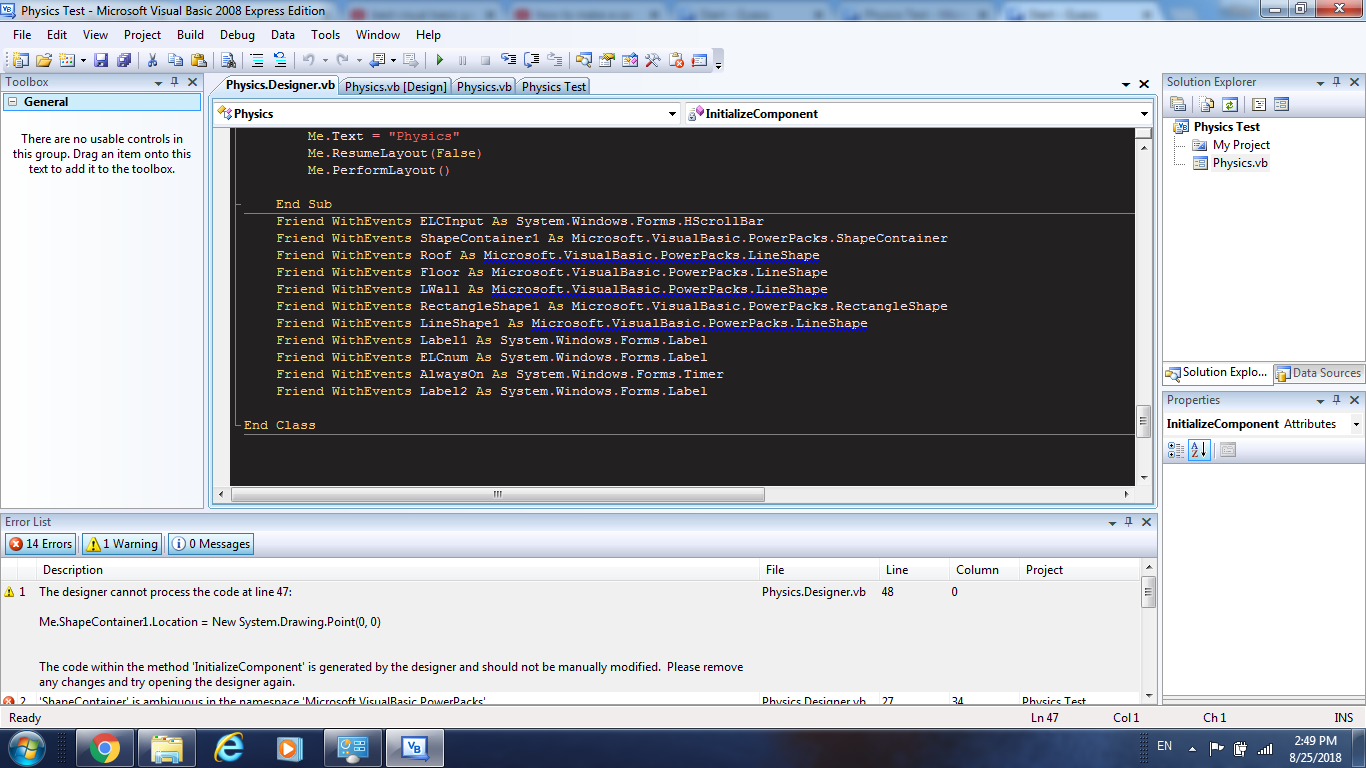1366x768 pixels.
Task: Click Solution Explorer Properties icon
Action: tap(1178, 104)
